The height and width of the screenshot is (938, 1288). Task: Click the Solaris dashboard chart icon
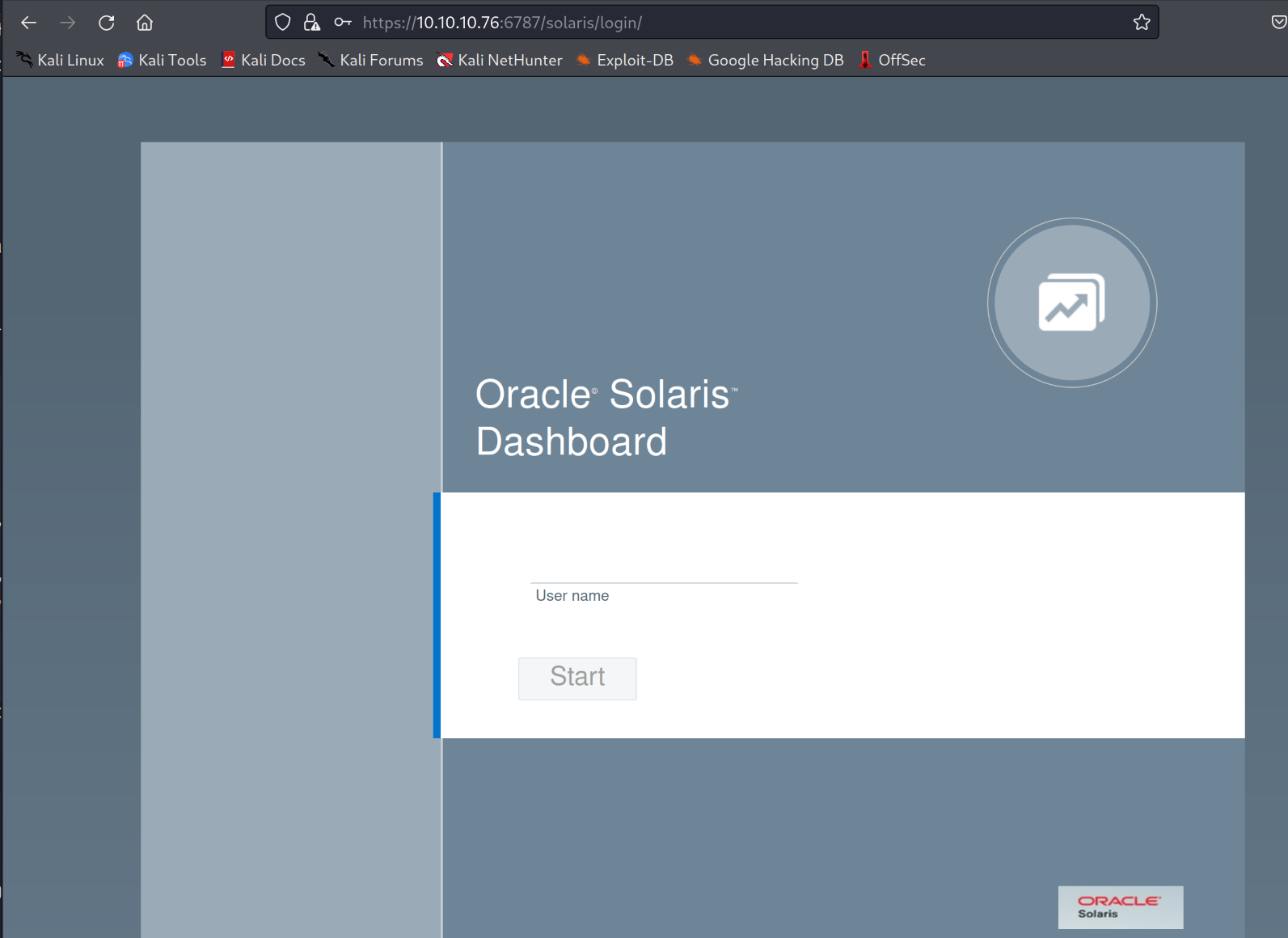(x=1071, y=303)
